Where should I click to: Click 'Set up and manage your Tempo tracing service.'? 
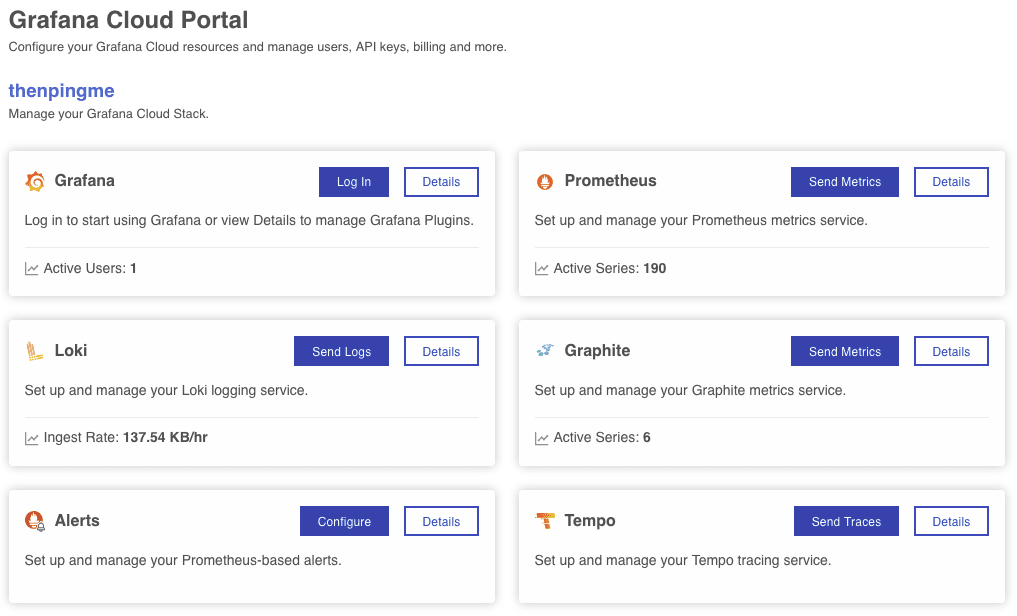(683, 560)
